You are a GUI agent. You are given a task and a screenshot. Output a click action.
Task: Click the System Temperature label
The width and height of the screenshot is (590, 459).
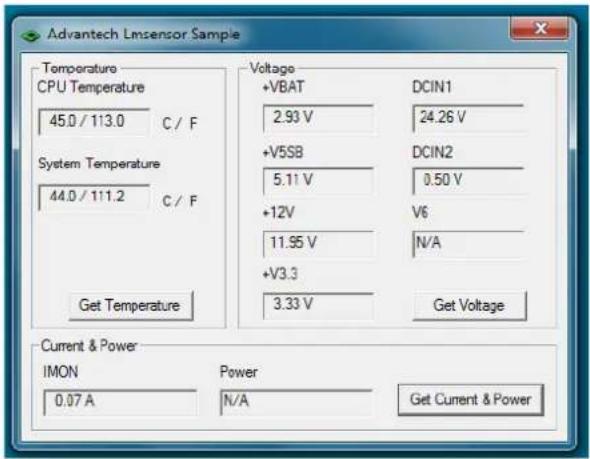click(99, 164)
